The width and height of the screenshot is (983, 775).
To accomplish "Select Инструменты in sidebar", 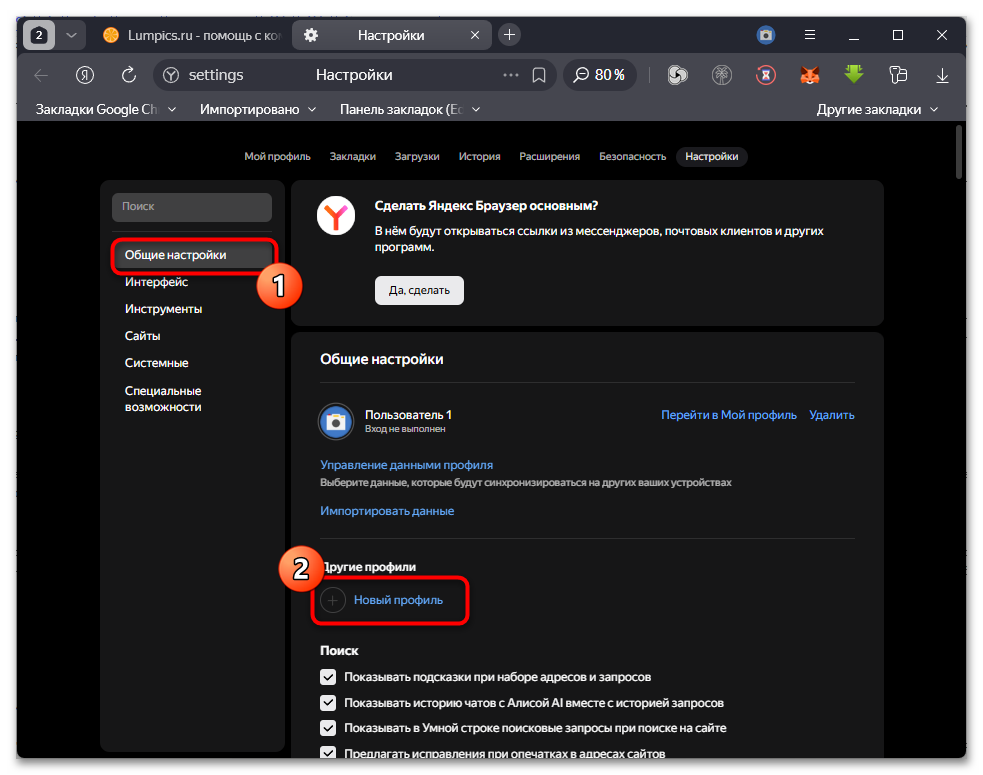I will coord(163,309).
